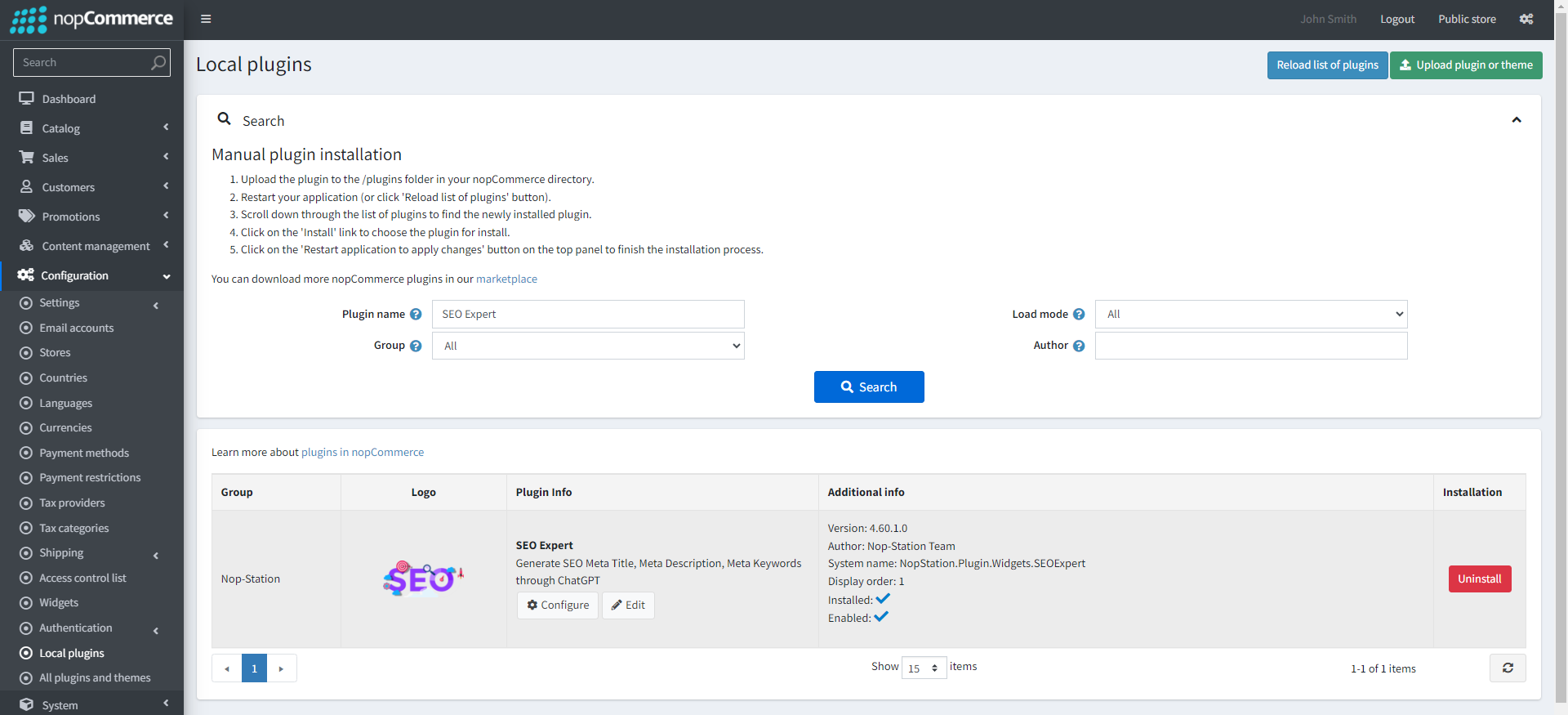Expand the Catalog menu arrow
This screenshot has width=1568, height=715.
tap(166, 127)
